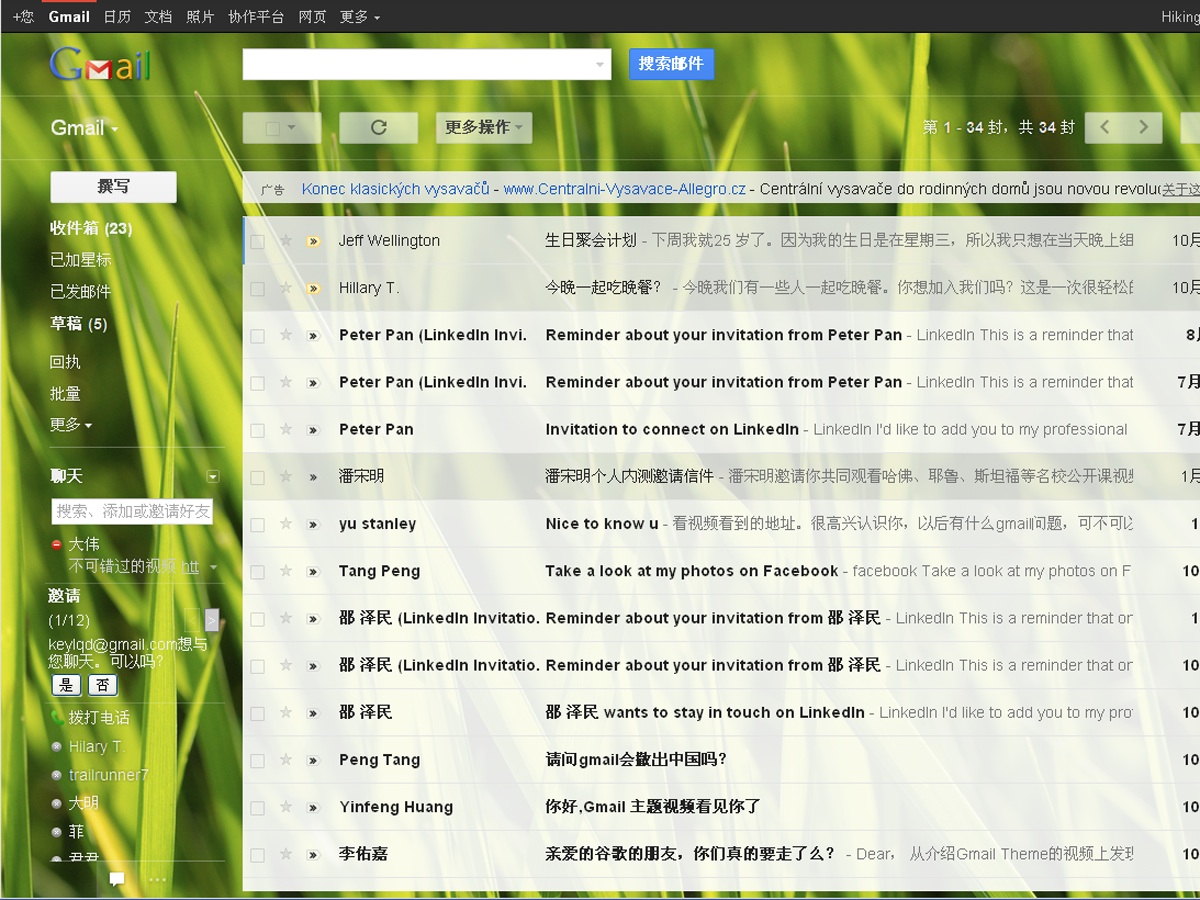The width and height of the screenshot is (1200, 900).
Task: Open 协作平台 in top bar
Action: coord(256,17)
